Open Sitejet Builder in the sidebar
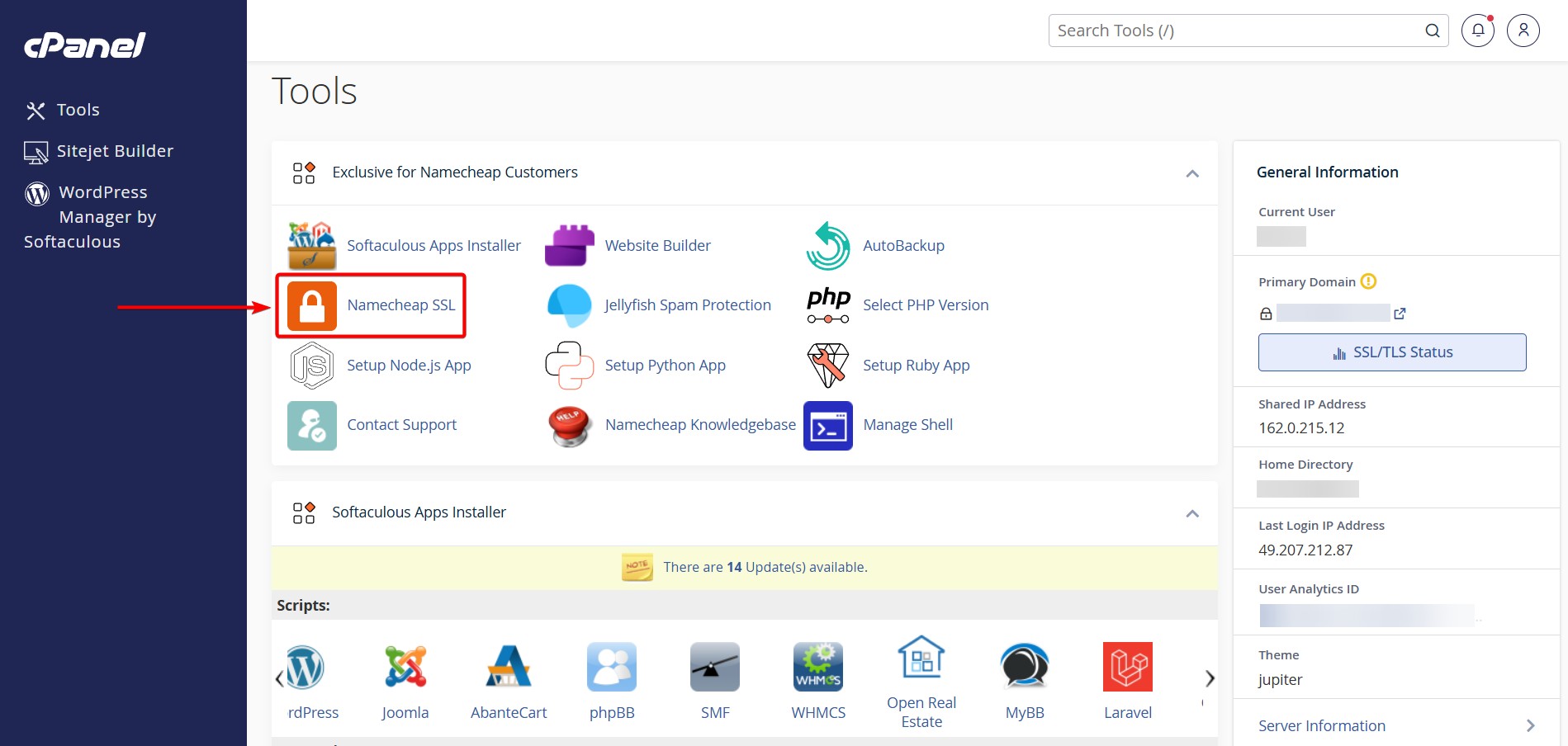1568x746 pixels. pyautogui.click(x=99, y=151)
